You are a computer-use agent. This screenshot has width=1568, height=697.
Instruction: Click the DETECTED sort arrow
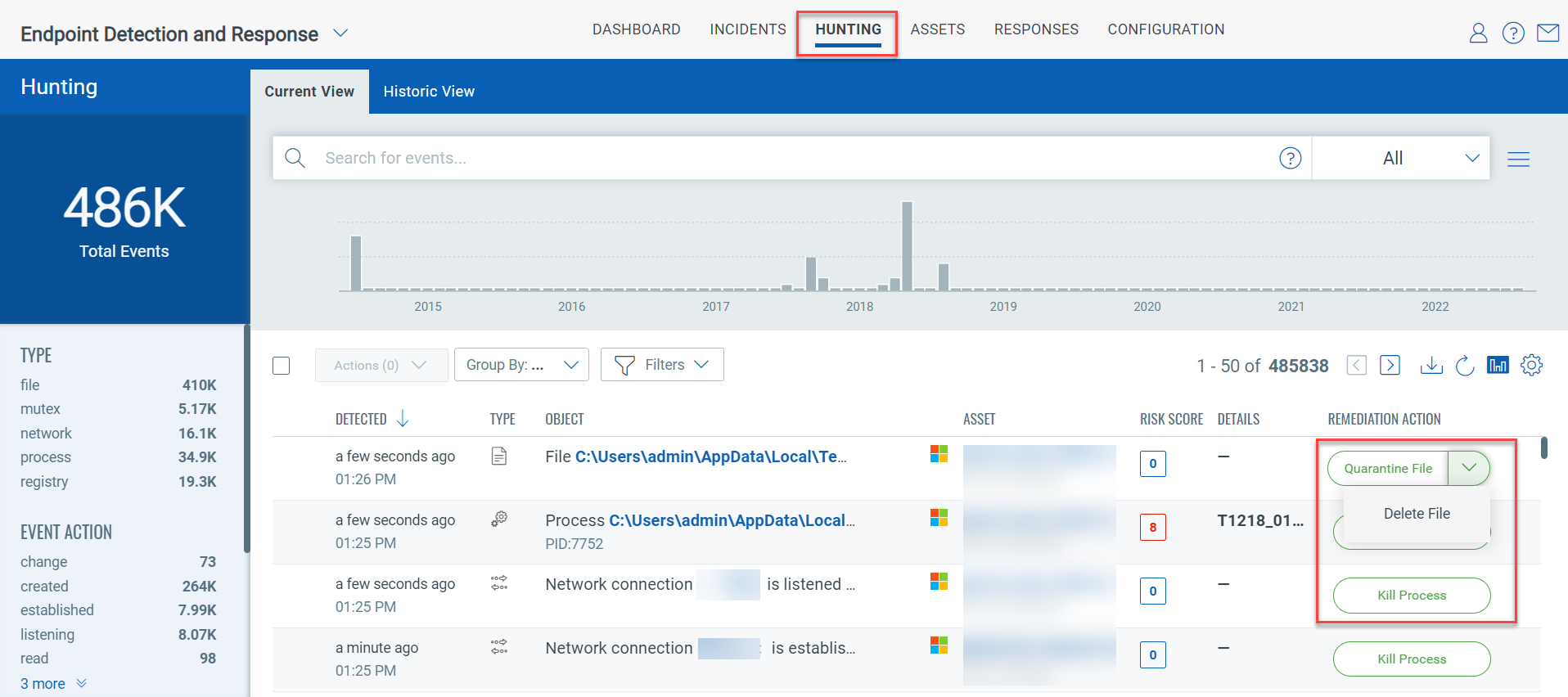(403, 419)
